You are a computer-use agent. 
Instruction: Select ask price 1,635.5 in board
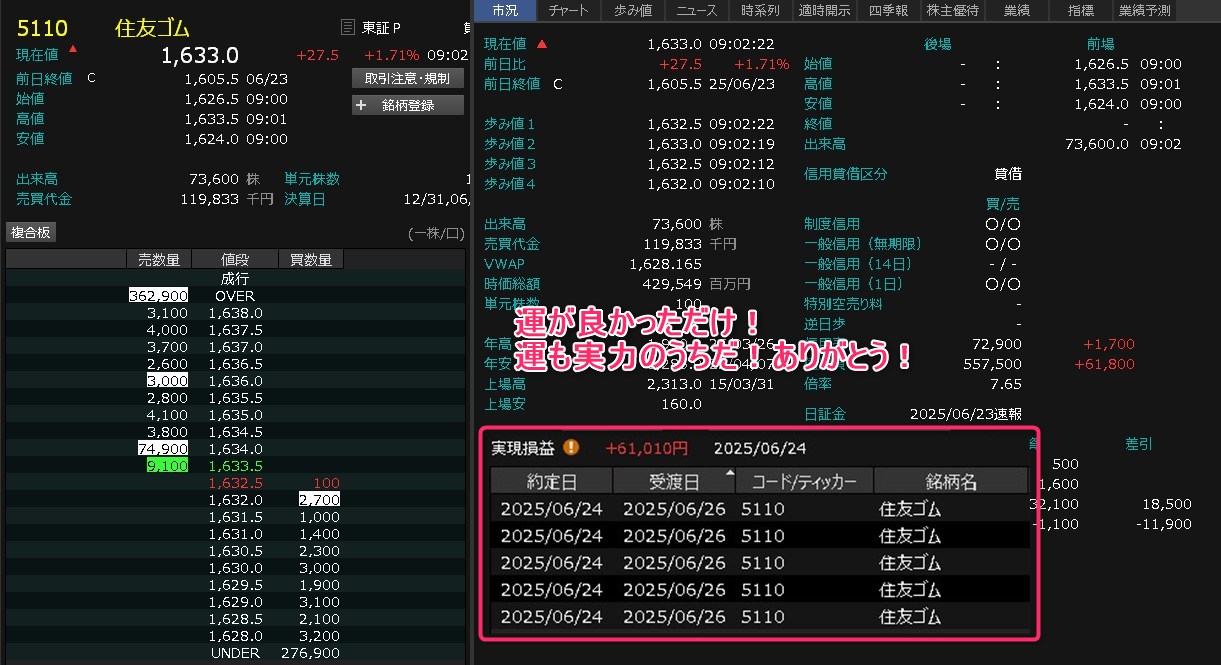236,398
